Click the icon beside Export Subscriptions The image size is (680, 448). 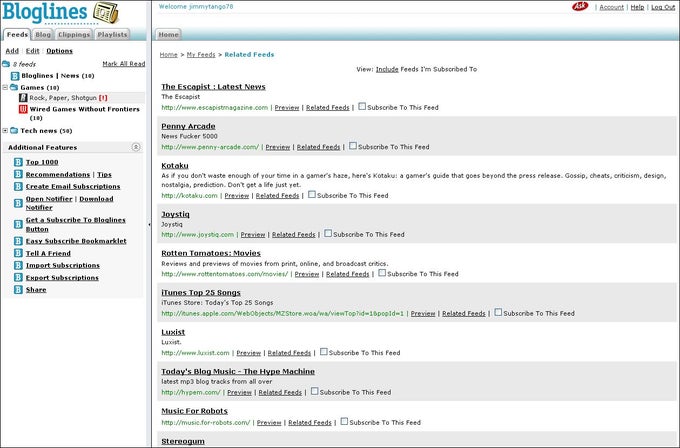(x=18, y=278)
